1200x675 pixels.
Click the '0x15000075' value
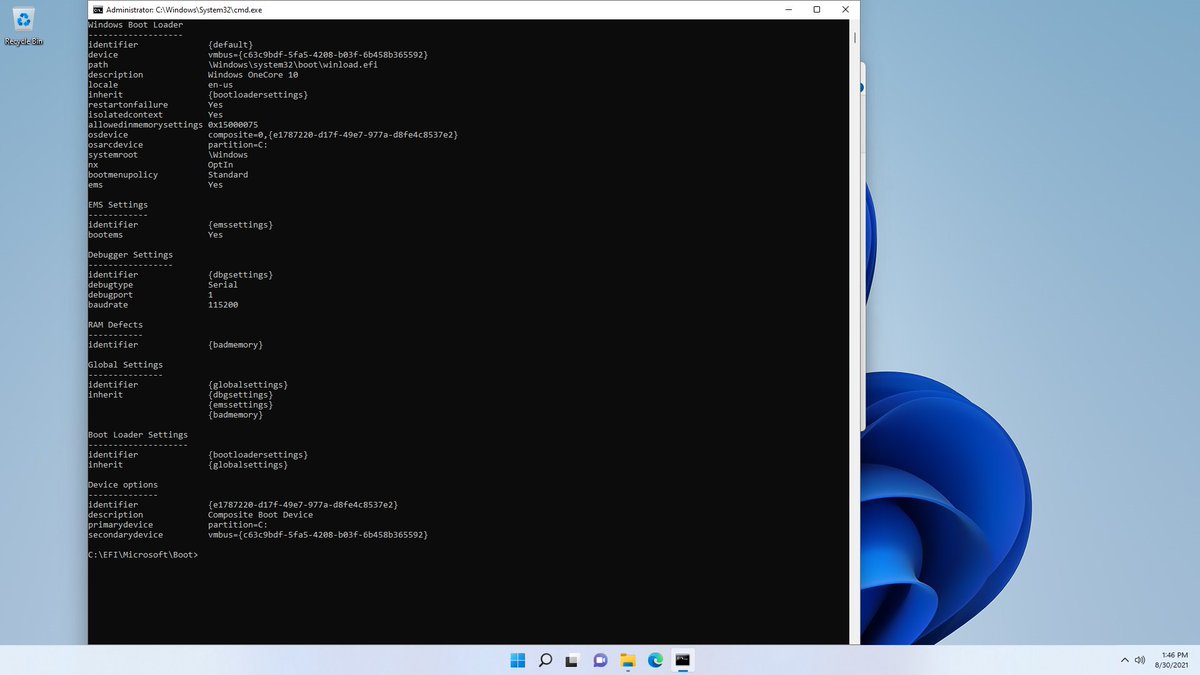233,124
